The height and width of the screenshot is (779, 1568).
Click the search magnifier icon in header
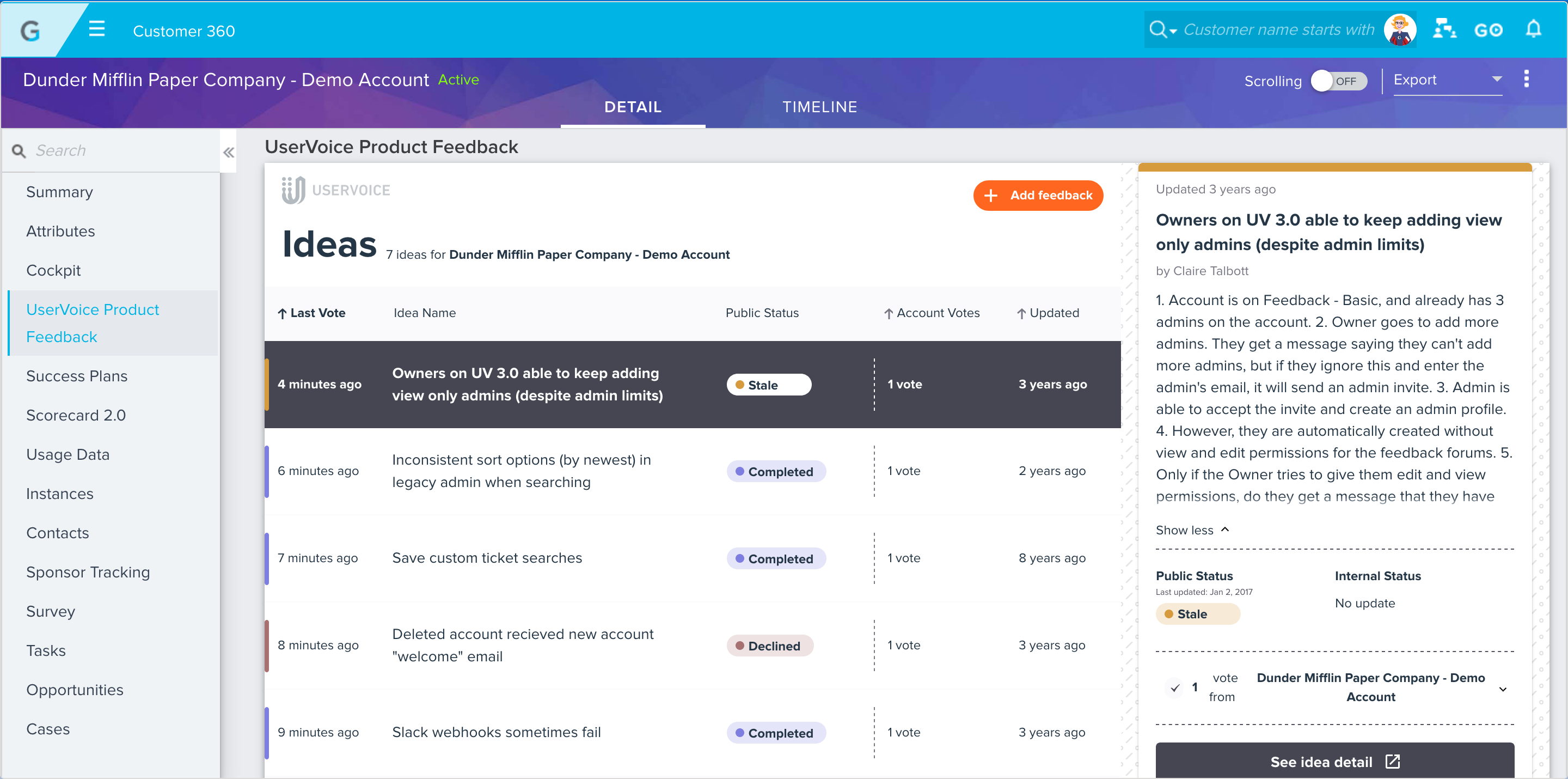point(1157,29)
